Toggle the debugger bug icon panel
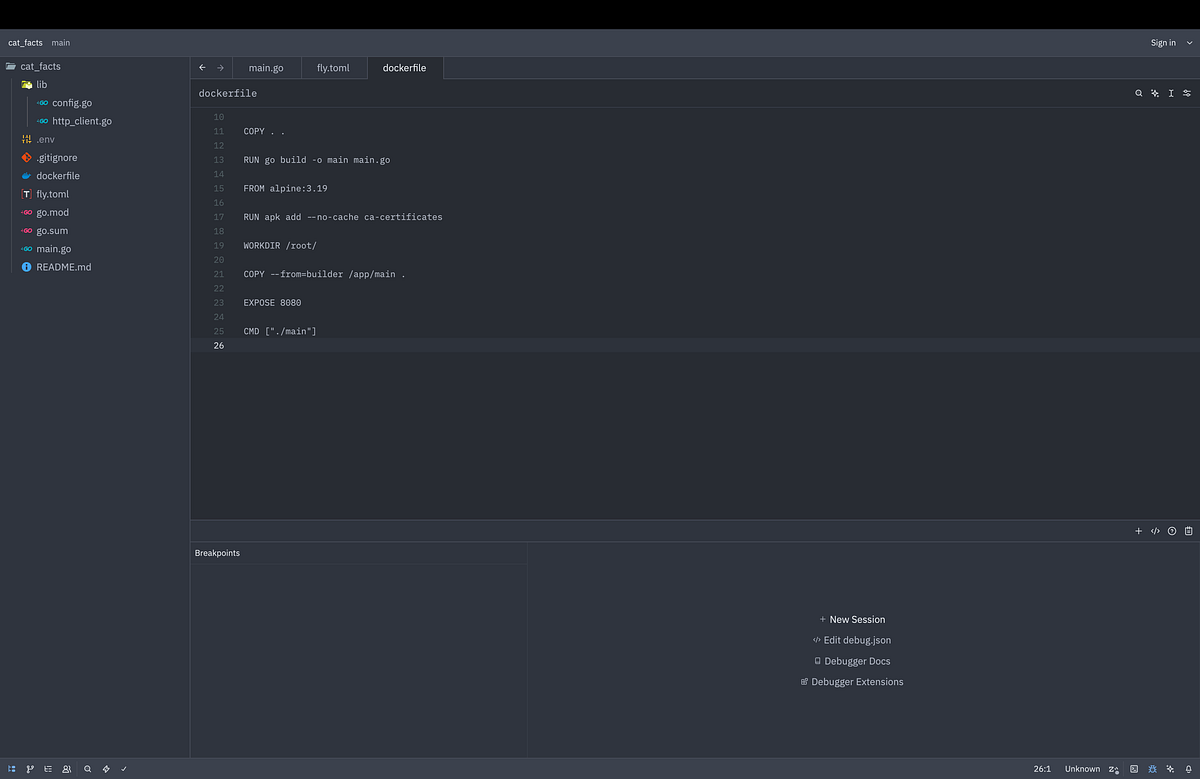1200x779 pixels. 1152,769
